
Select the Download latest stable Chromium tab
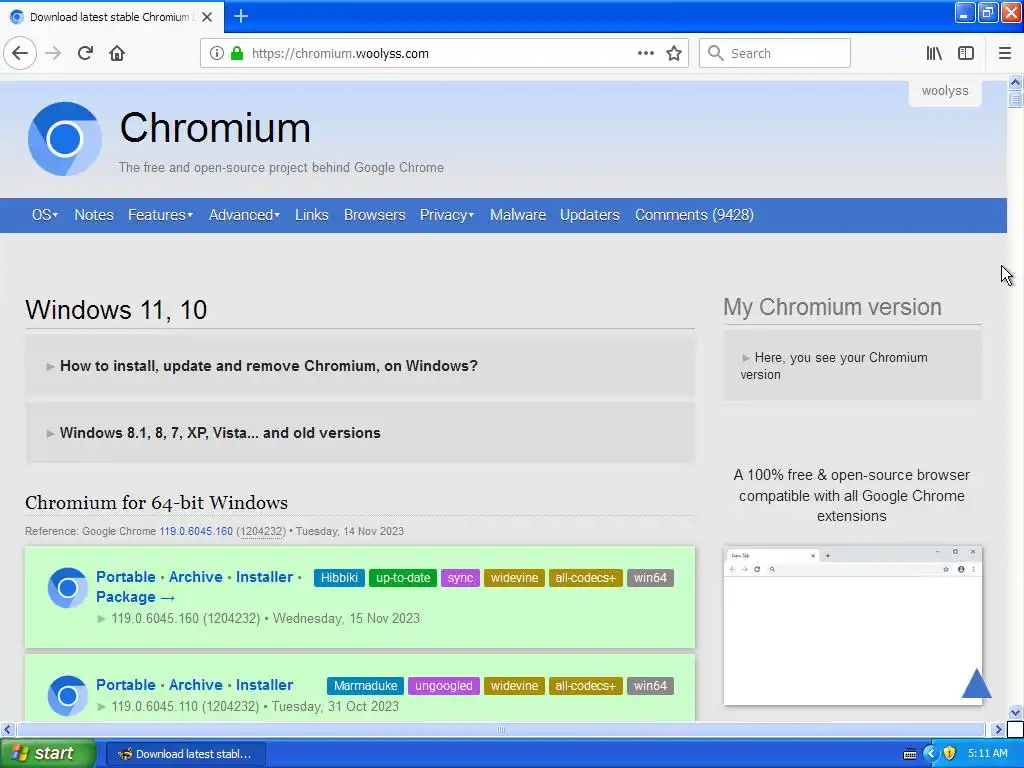pyautogui.click(x=111, y=17)
